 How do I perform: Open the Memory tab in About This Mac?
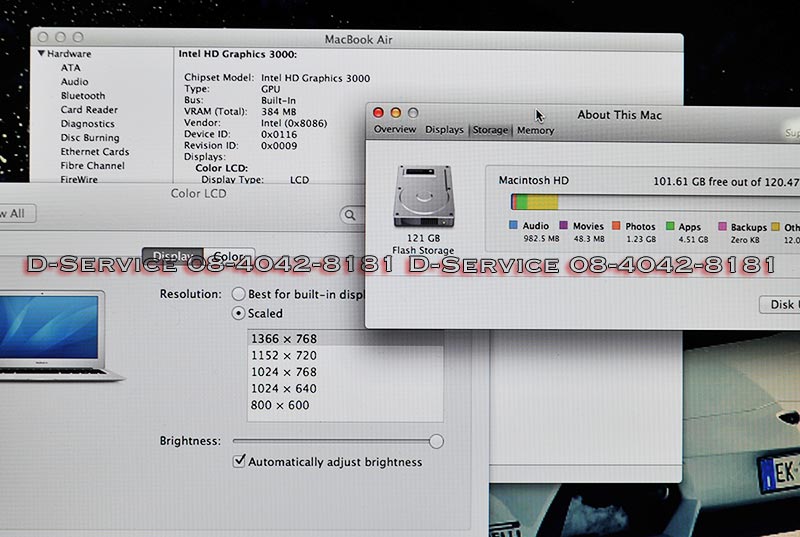pos(535,131)
